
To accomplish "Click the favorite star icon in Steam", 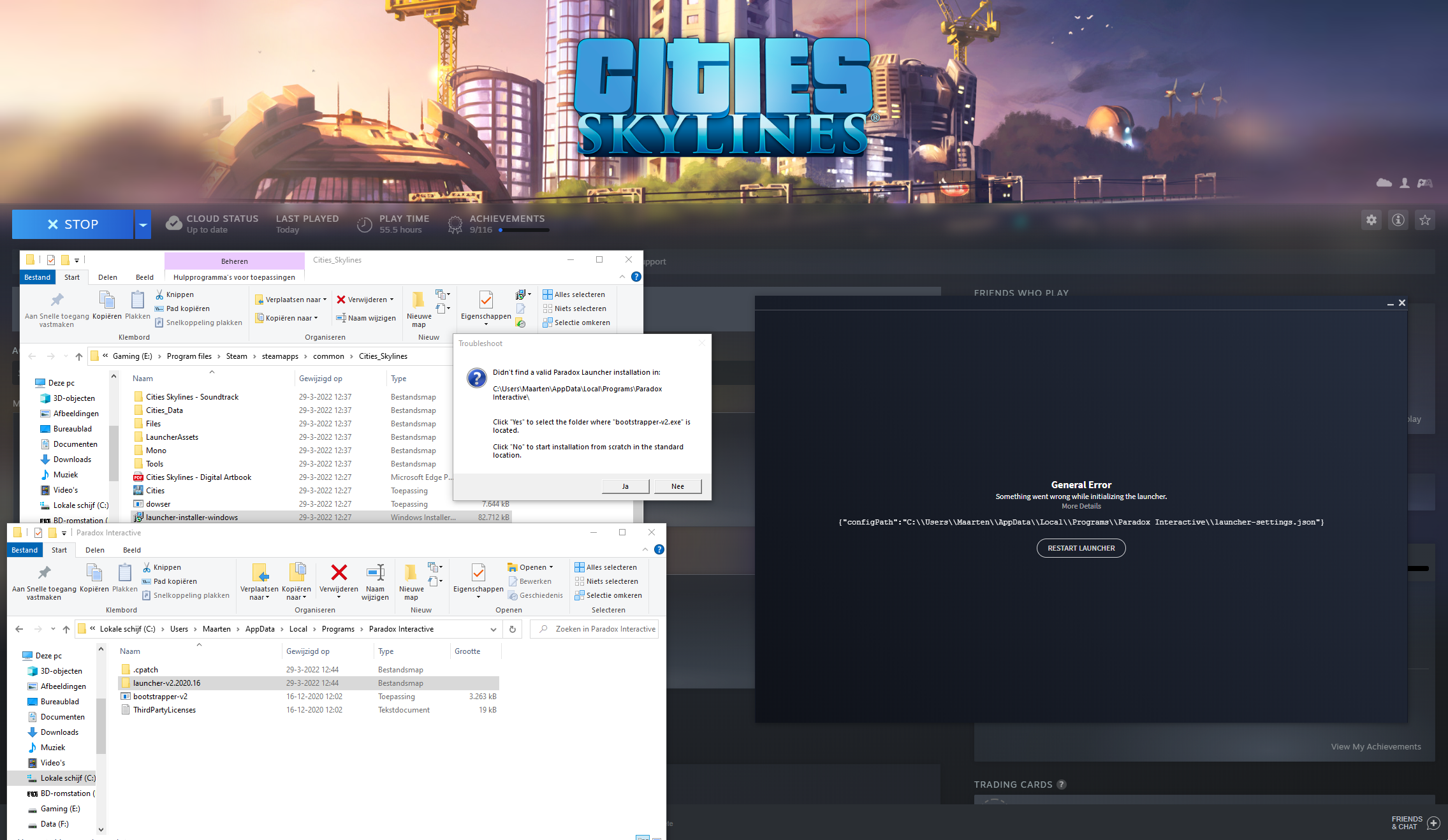I will click(x=1424, y=220).
